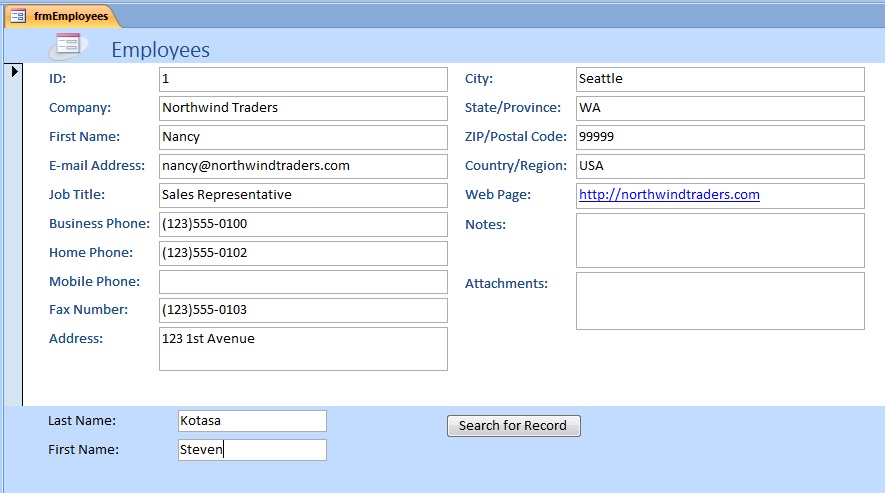This screenshot has height=493, width=885.
Task: Click the ID field containing 1
Action: coord(303,79)
